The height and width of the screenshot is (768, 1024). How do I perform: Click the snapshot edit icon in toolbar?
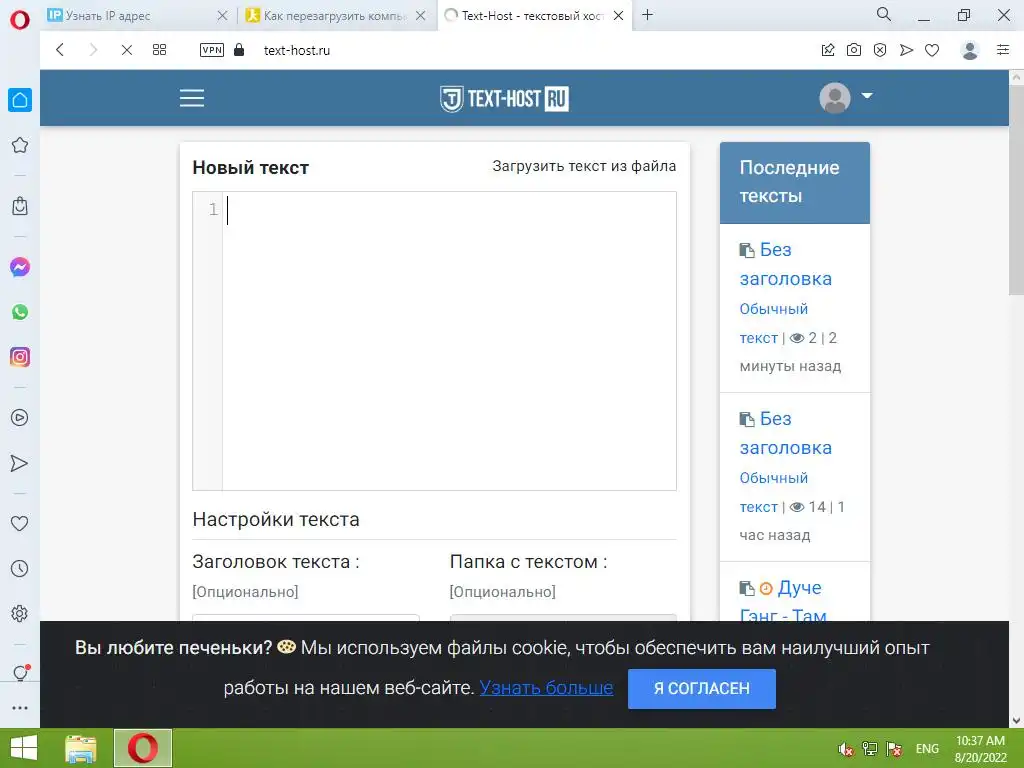point(828,50)
